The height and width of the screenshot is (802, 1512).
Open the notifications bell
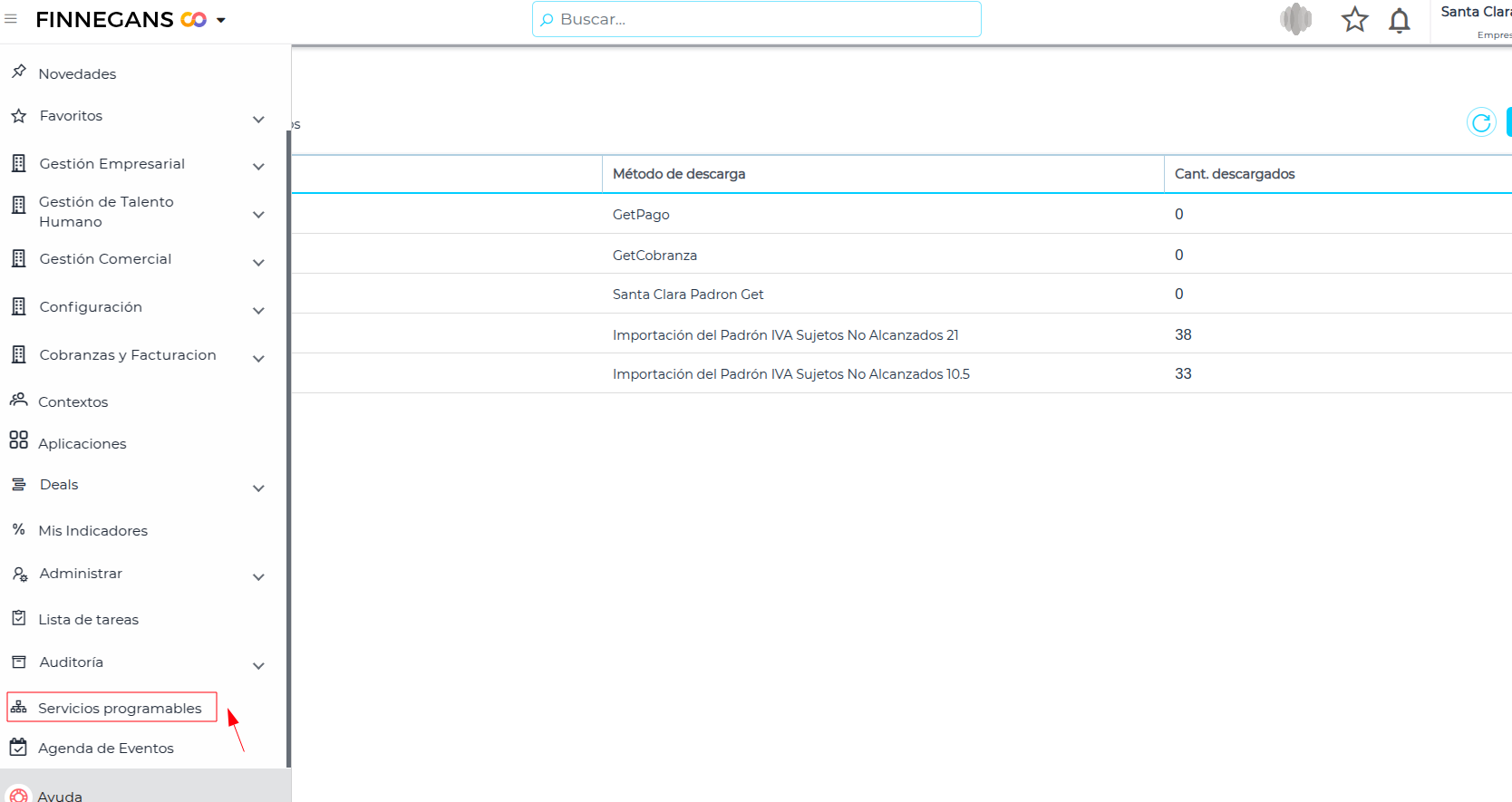click(x=1400, y=20)
